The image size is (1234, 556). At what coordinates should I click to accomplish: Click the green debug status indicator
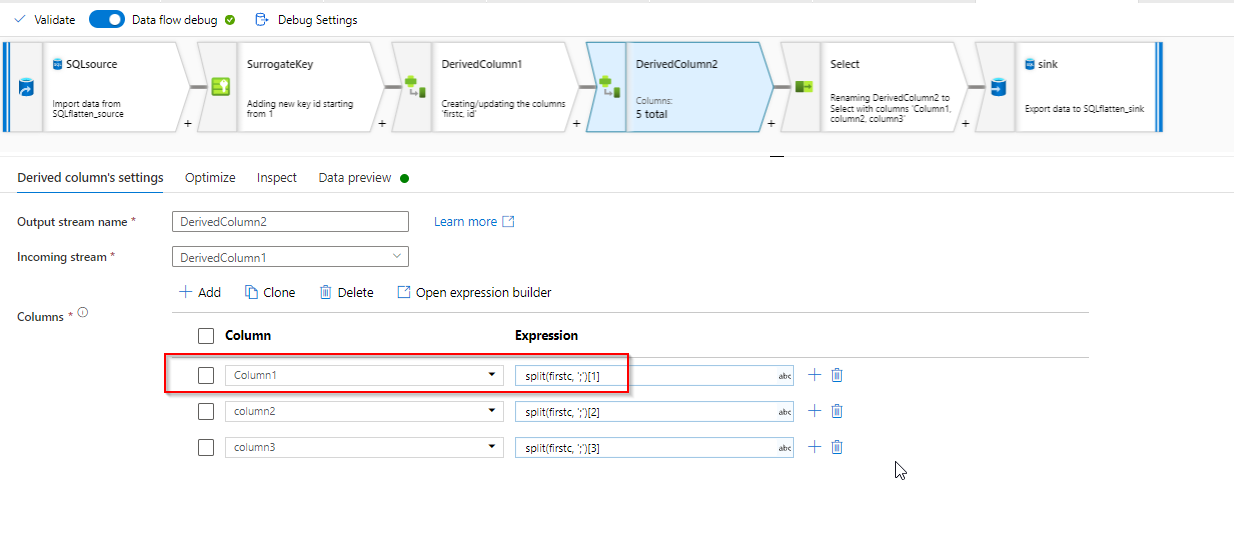point(231,19)
